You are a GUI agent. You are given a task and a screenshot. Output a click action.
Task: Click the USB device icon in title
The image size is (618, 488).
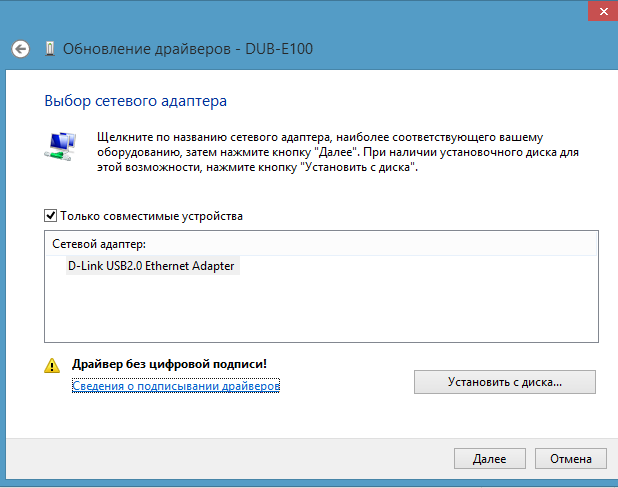(50, 48)
